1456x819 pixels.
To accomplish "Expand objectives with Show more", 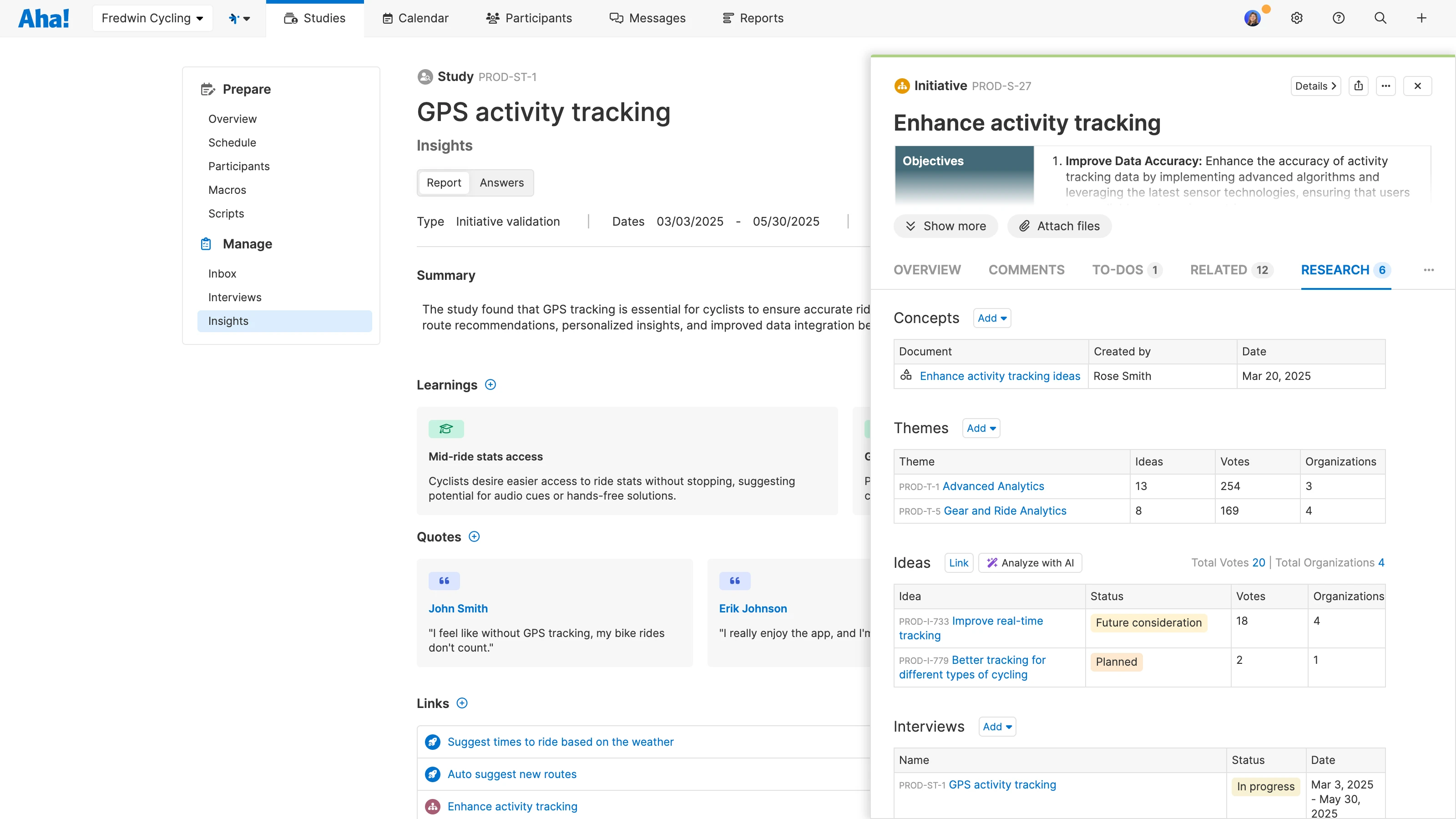I will tap(945, 226).
